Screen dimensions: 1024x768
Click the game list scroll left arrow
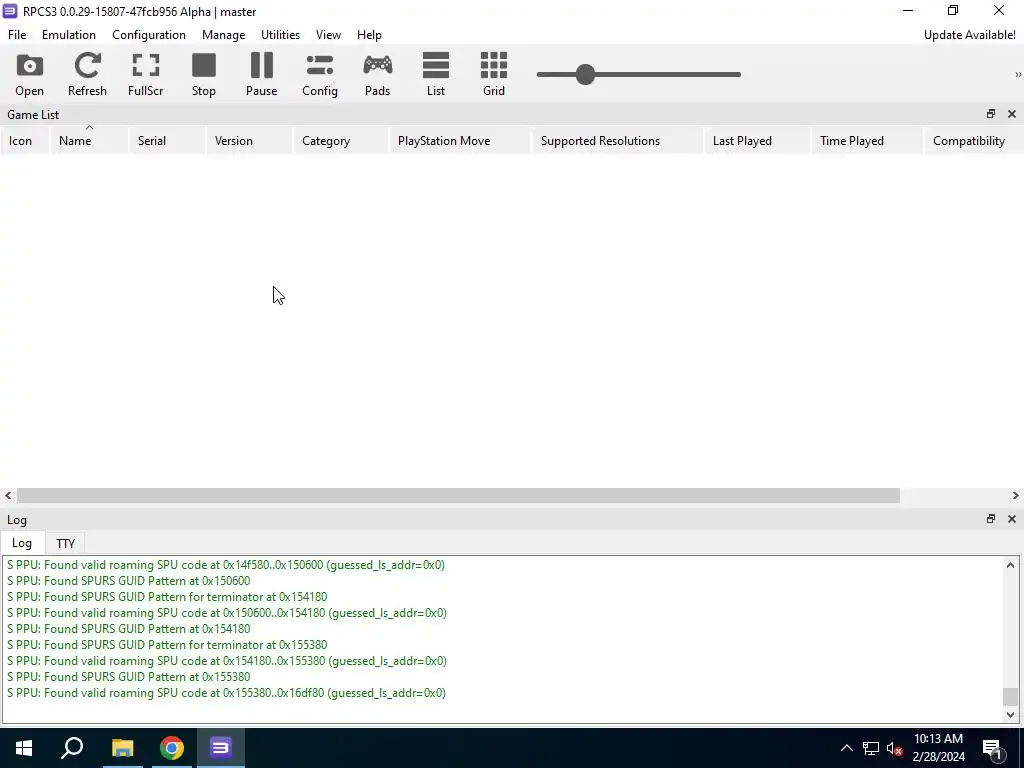pyautogui.click(x=8, y=496)
